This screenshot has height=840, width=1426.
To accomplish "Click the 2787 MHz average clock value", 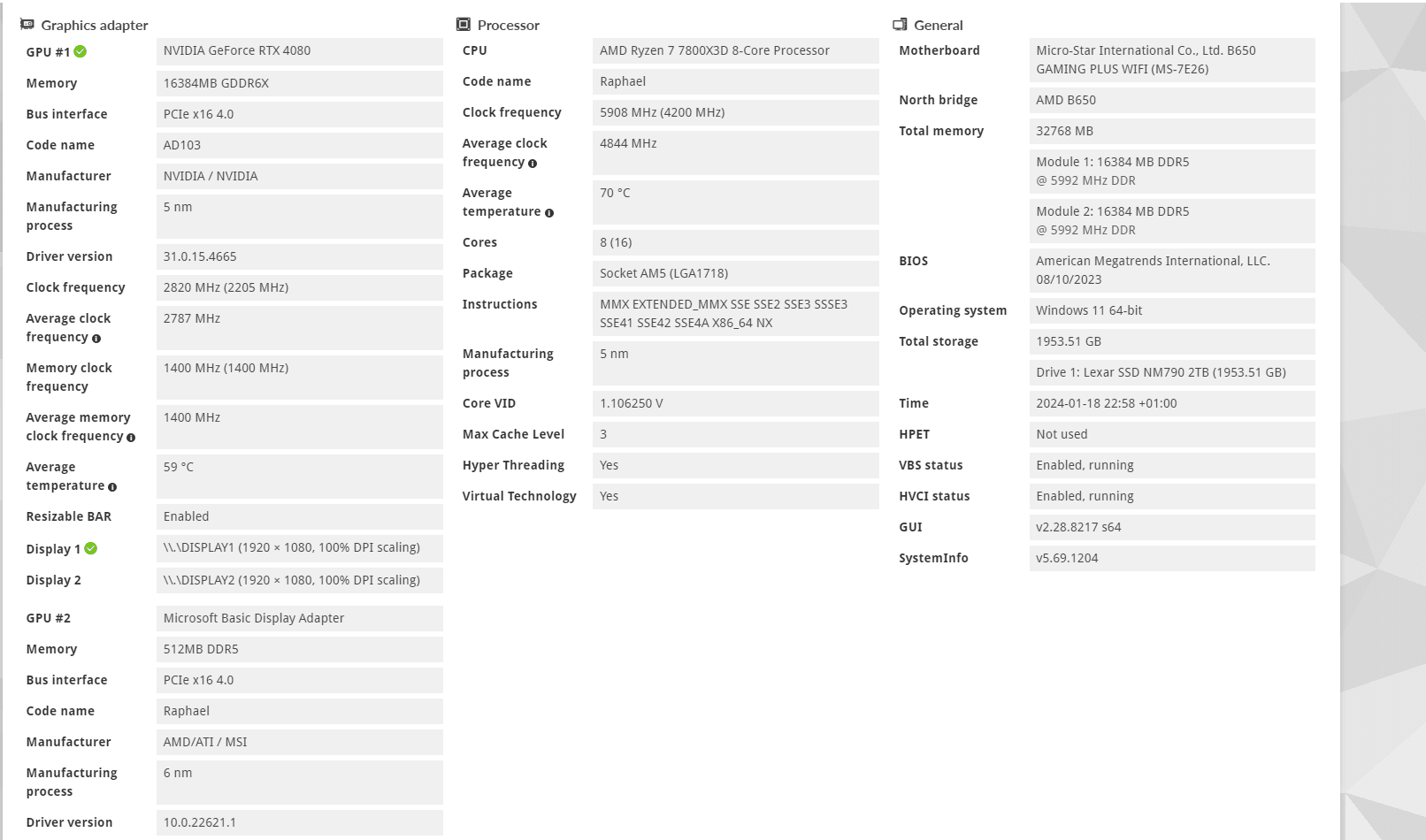I will 300,327.
